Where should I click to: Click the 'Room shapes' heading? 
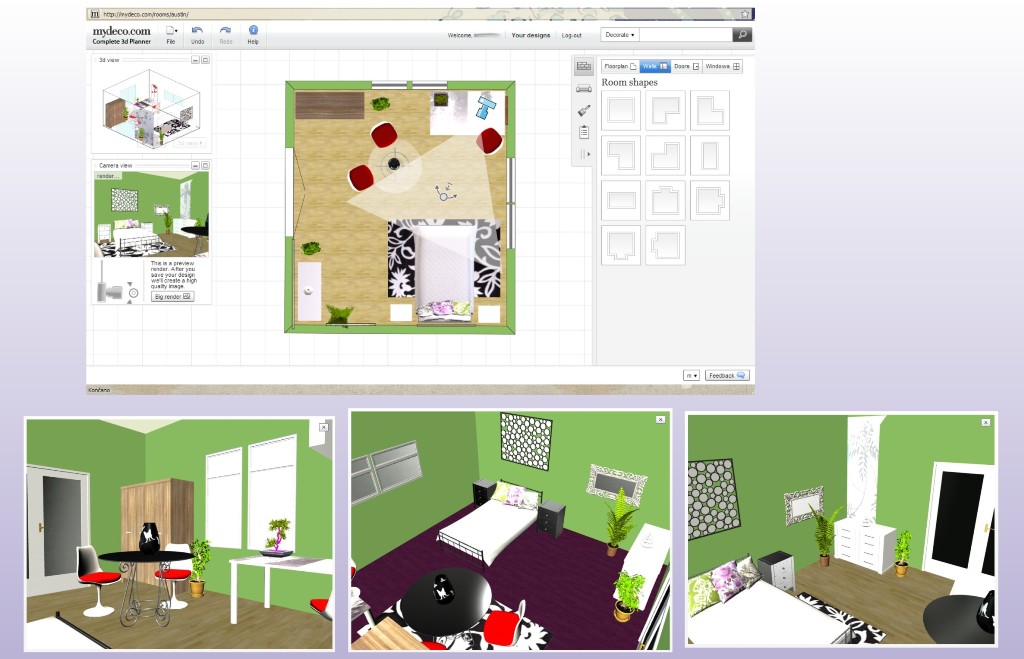630,82
